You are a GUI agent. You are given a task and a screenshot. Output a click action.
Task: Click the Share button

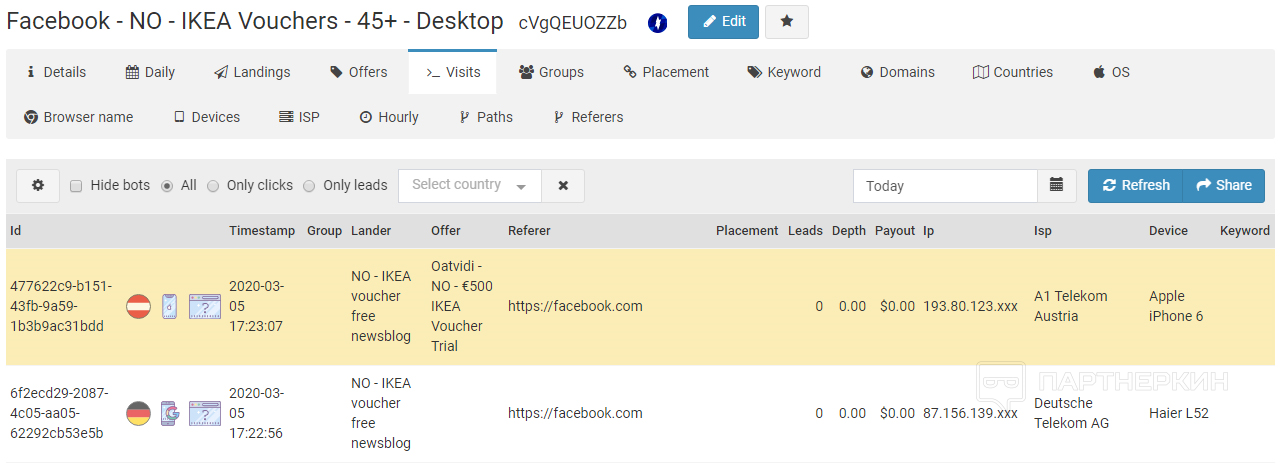point(1224,185)
